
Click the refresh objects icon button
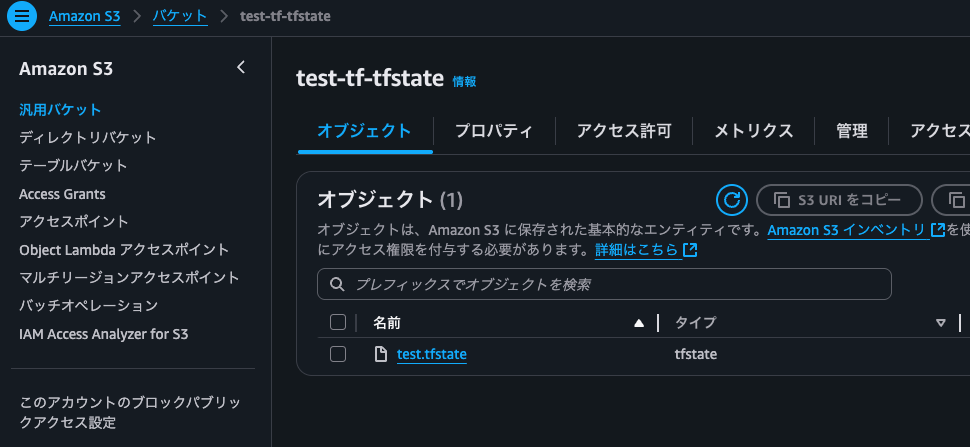click(x=732, y=200)
